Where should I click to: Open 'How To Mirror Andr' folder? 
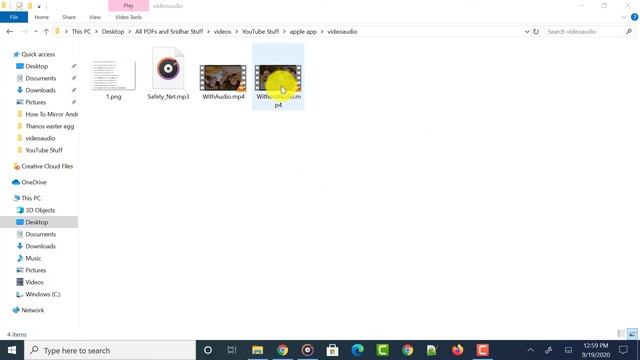51,114
